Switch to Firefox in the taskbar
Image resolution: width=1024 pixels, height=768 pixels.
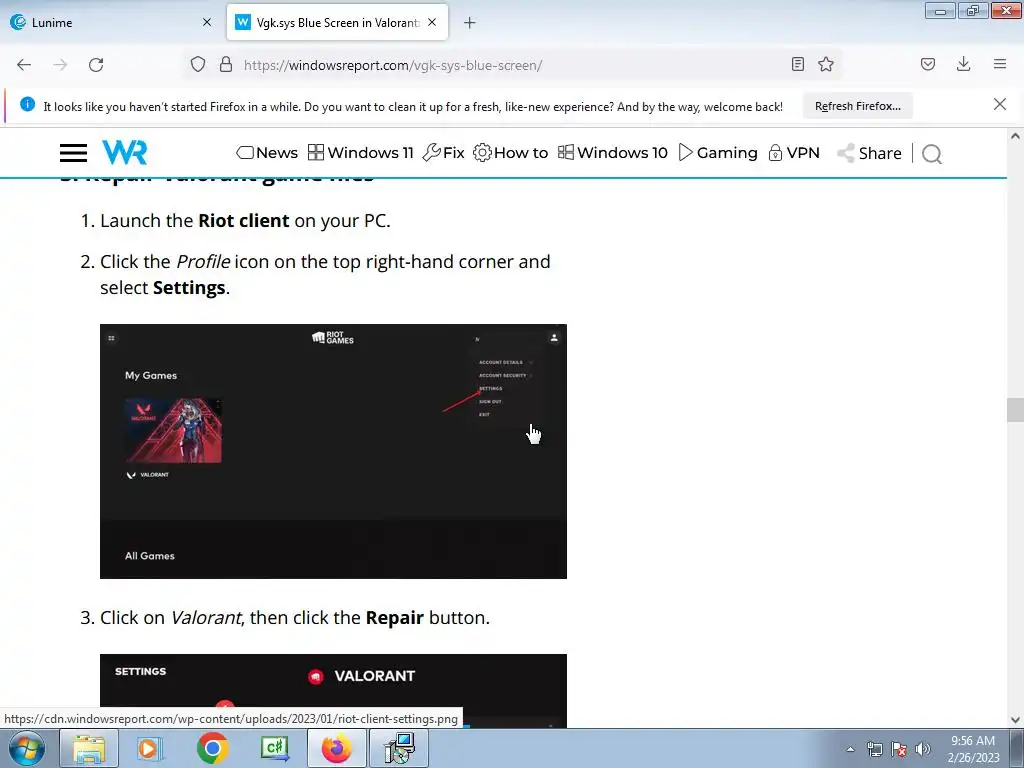tap(336, 749)
